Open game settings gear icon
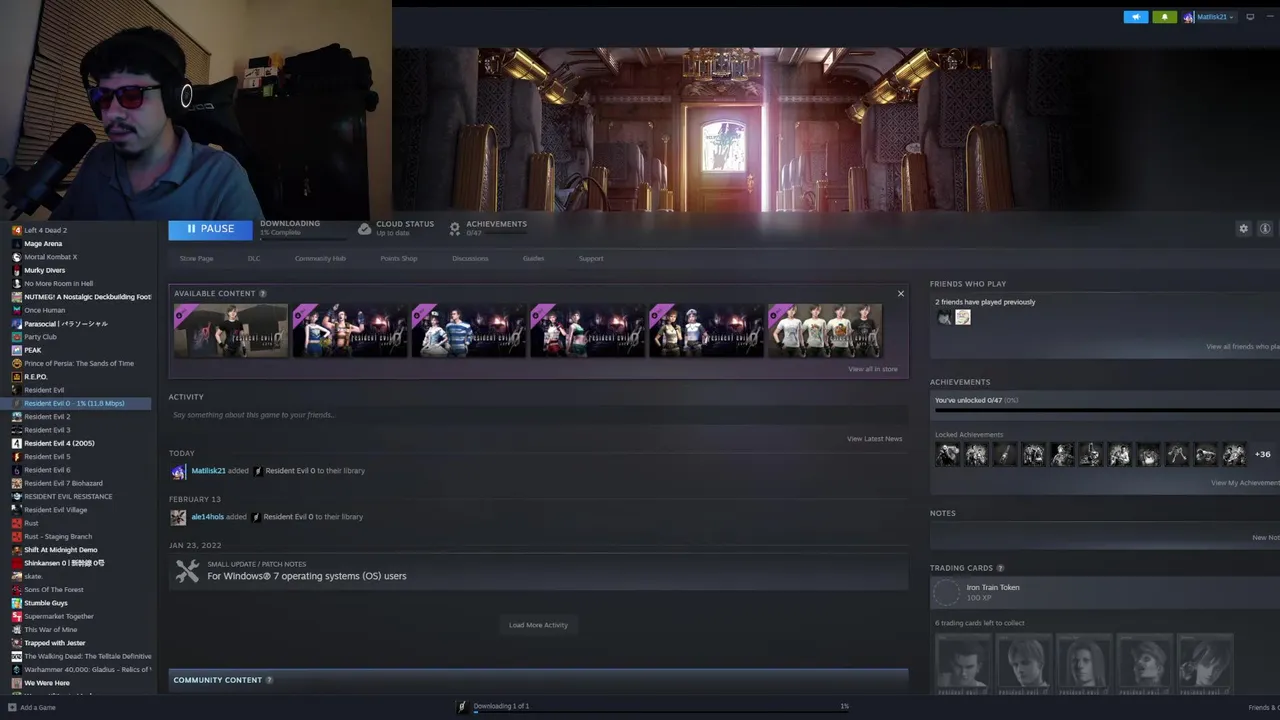This screenshot has width=1280, height=720. click(1243, 229)
